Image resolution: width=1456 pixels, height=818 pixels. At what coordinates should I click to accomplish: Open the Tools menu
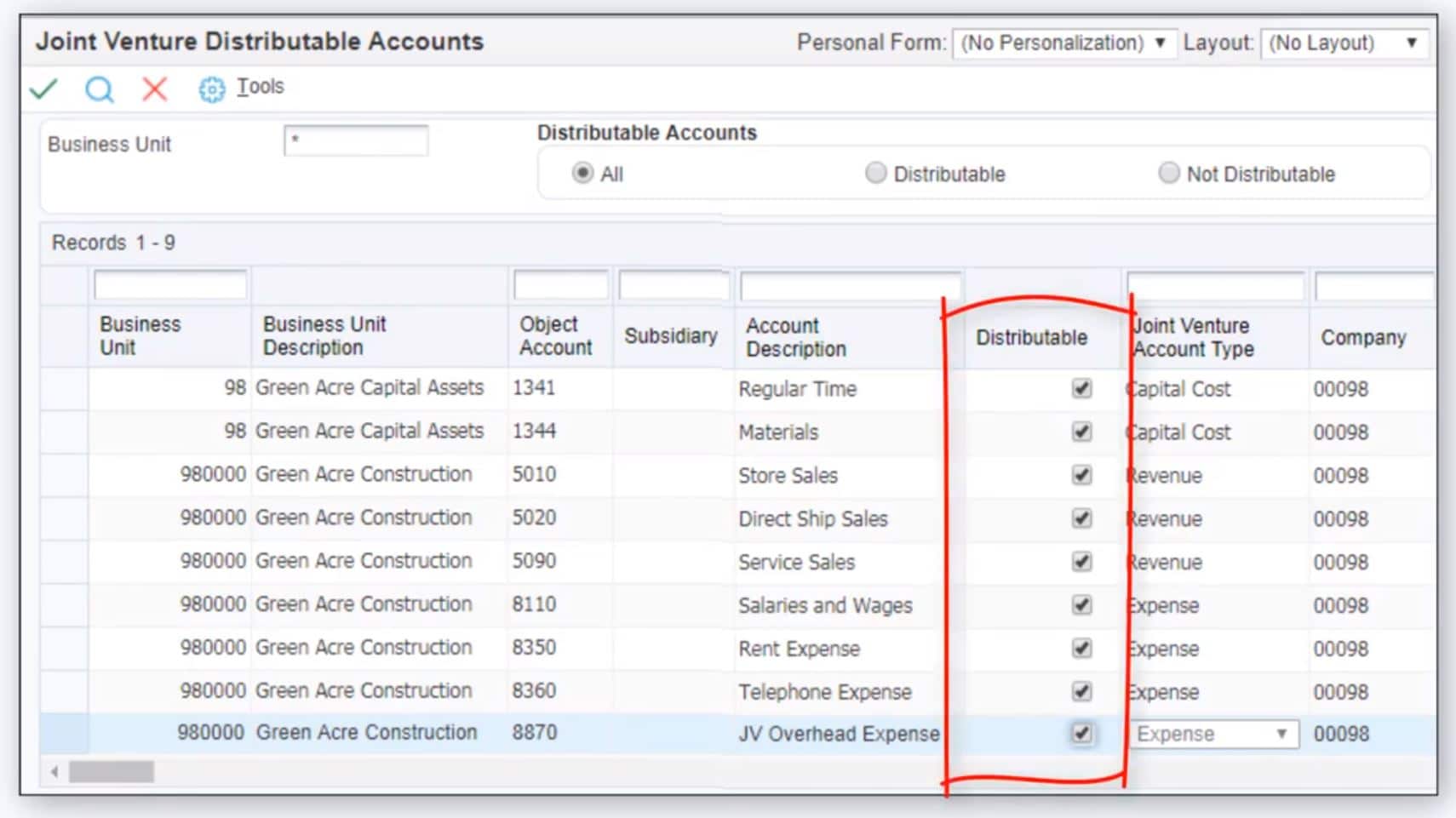point(261,86)
